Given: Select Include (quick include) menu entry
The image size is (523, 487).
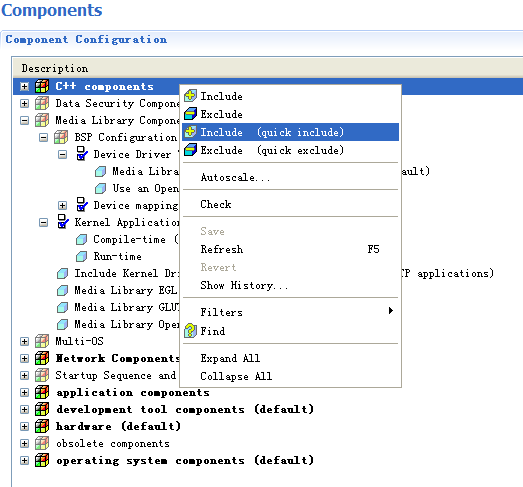Looking at the screenshot, I should [x=291, y=132].
